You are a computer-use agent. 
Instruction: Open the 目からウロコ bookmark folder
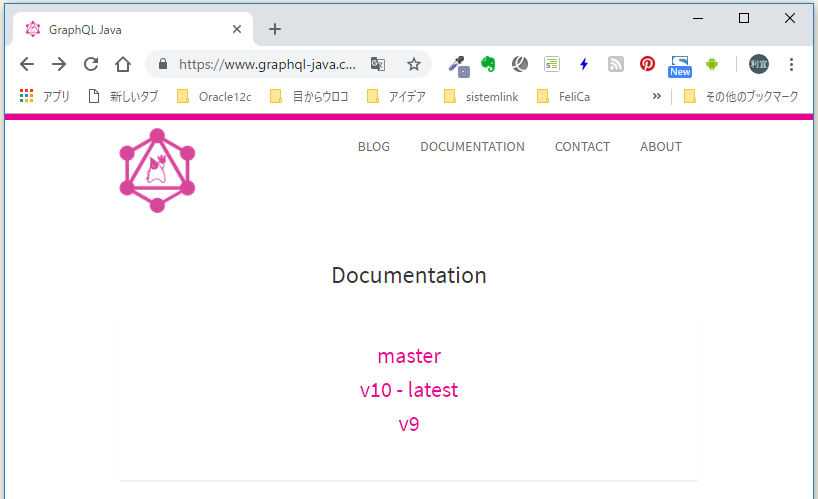309,96
